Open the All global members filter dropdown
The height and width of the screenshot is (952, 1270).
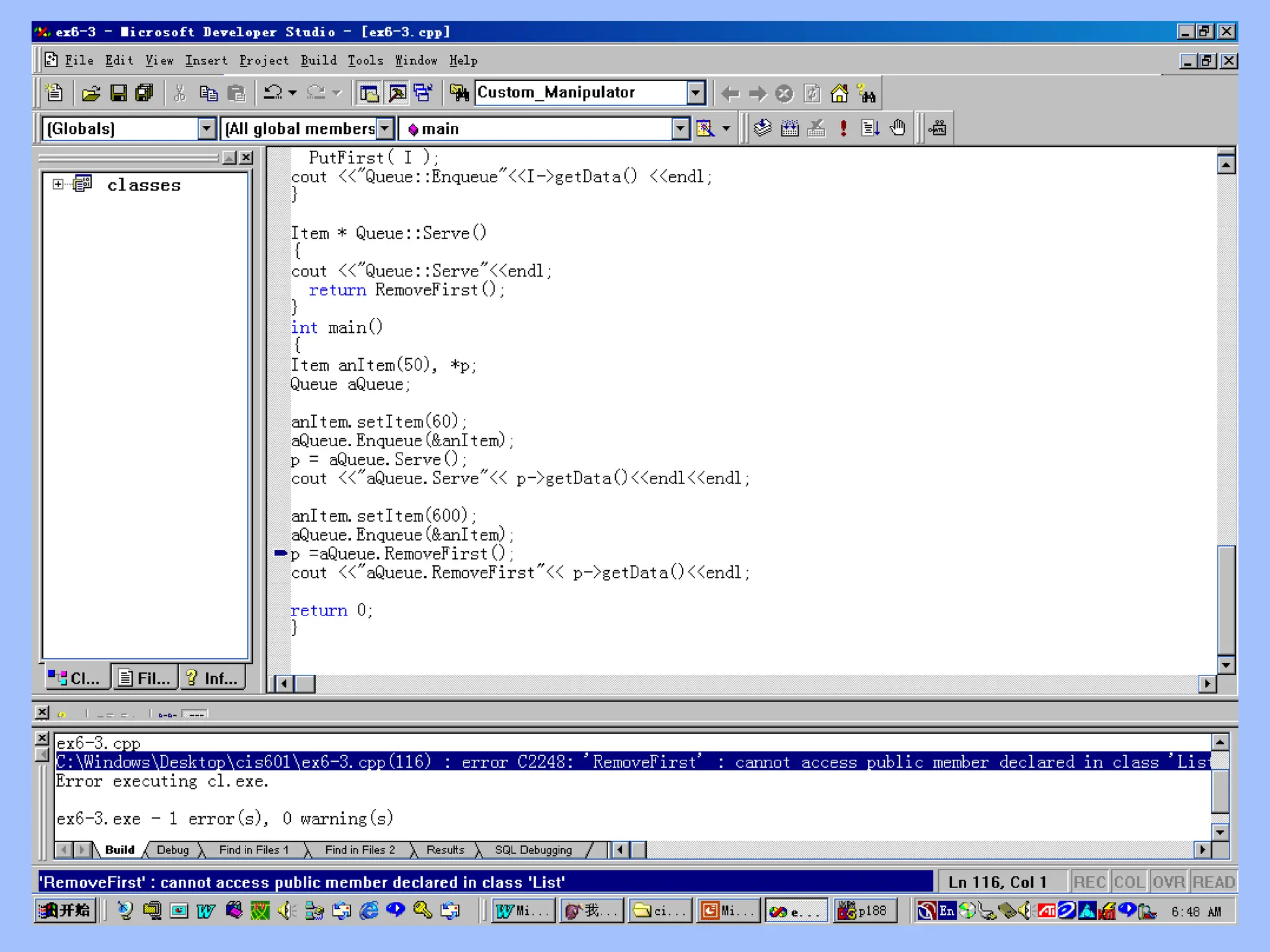[386, 128]
